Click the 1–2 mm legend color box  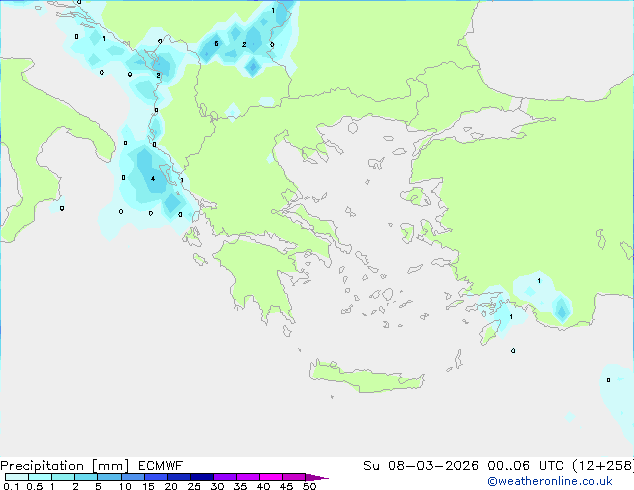click(63, 477)
